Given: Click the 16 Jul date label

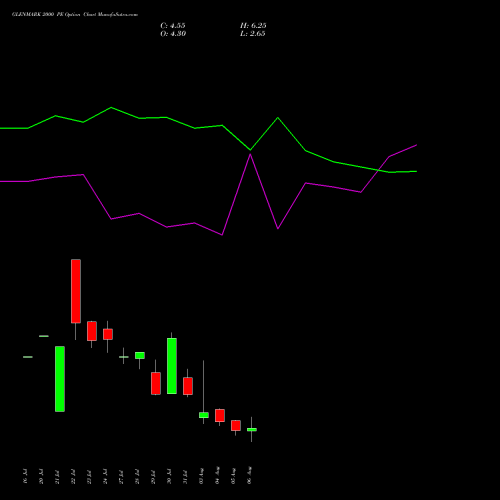Looking at the screenshot, I should pos(25,476).
